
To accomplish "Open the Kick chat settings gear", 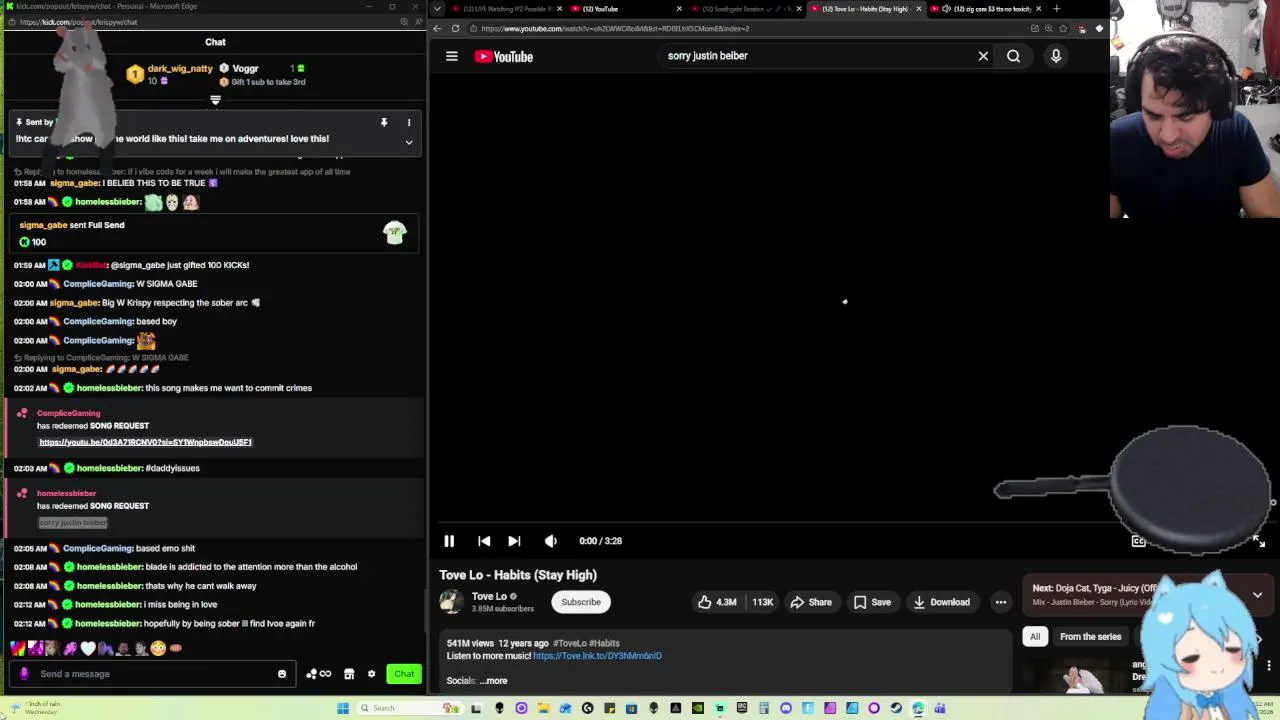I will [371, 674].
